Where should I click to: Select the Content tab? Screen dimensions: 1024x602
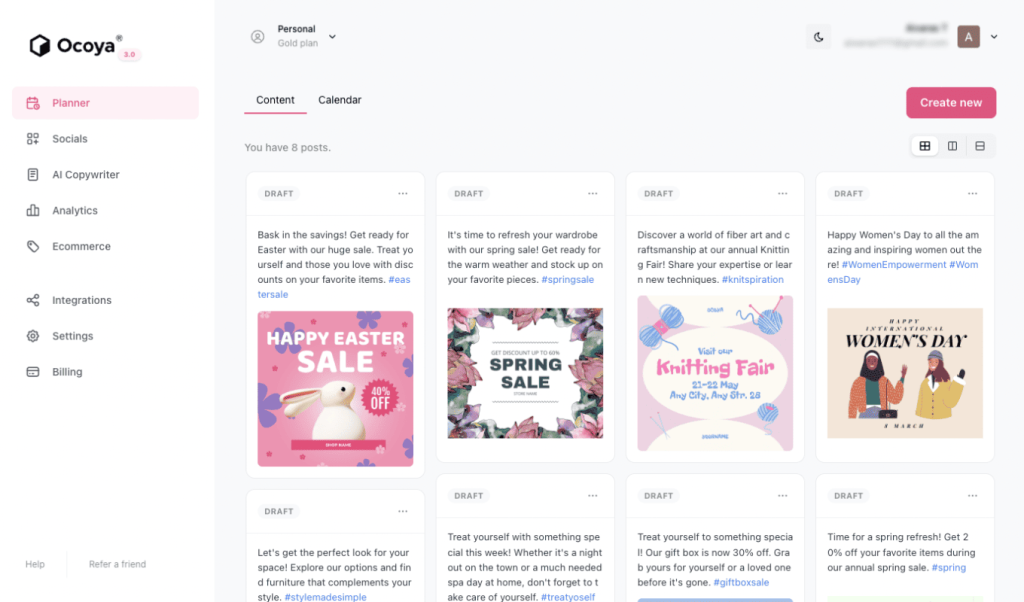pos(275,100)
